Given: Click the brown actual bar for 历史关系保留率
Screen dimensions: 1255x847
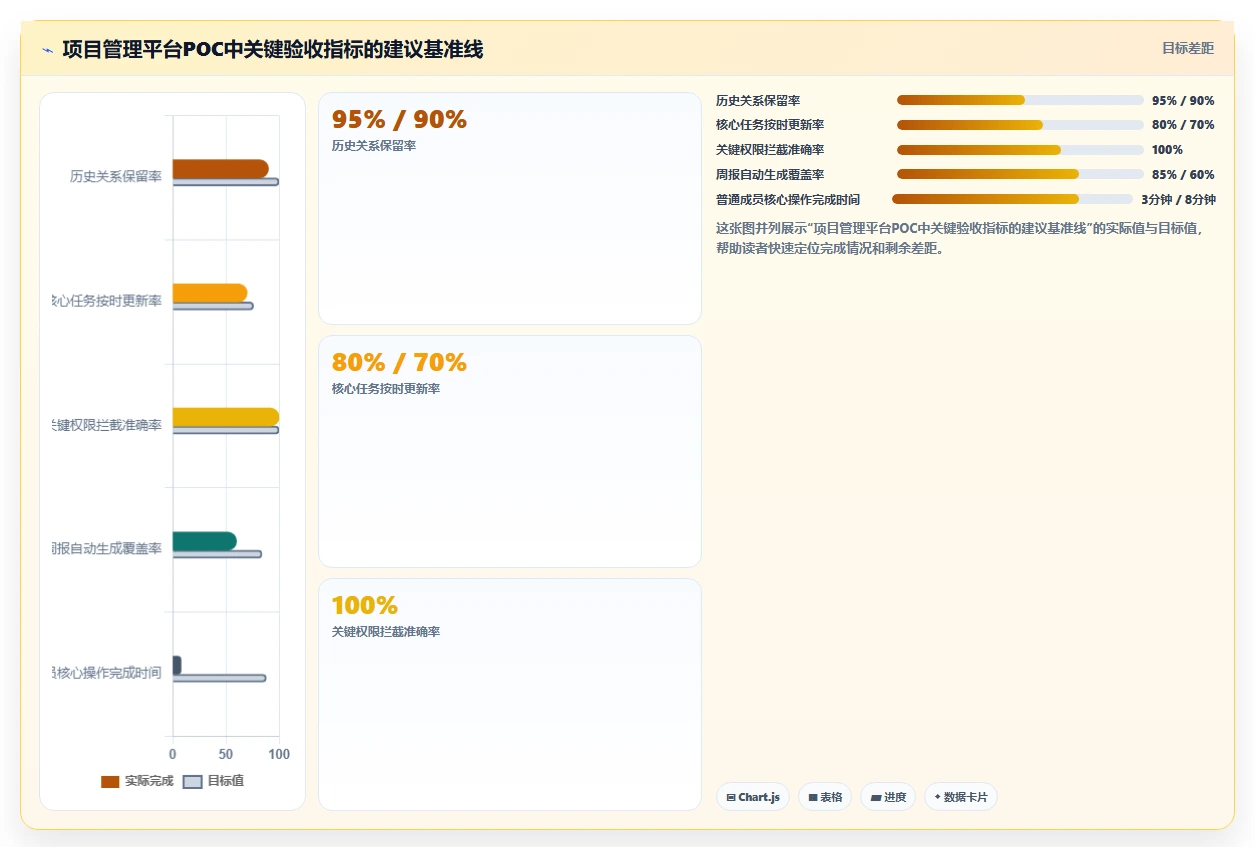Looking at the screenshot, I should coord(220,169).
